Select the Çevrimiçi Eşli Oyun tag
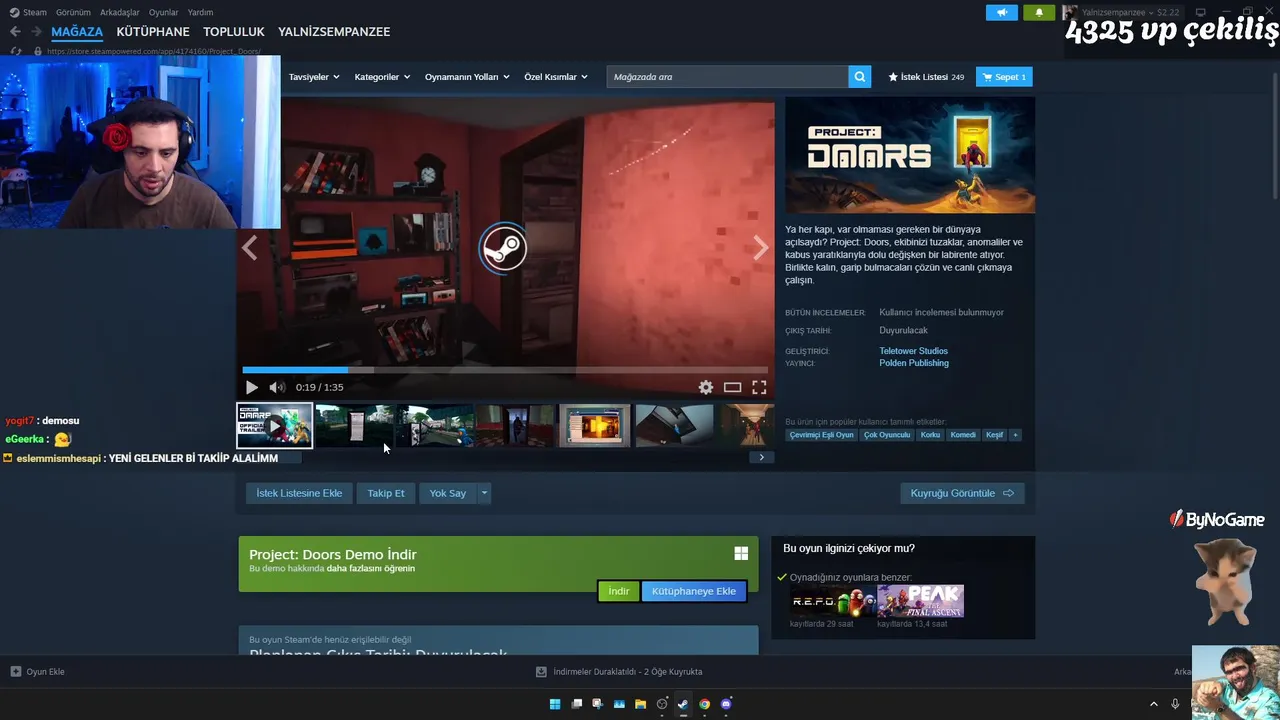 (x=822, y=435)
